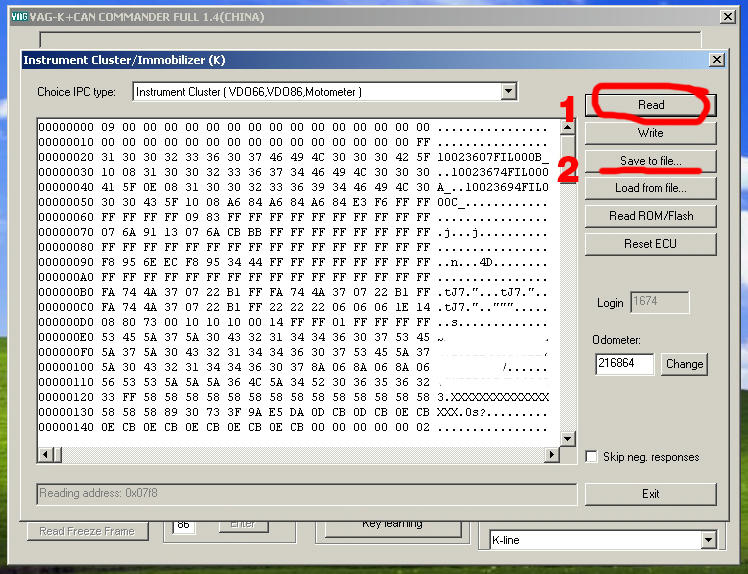Image resolution: width=748 pixels, height=574 pixels.
Task: Click the Exit button
Action: pyautogui.click(x=651, y=494)
